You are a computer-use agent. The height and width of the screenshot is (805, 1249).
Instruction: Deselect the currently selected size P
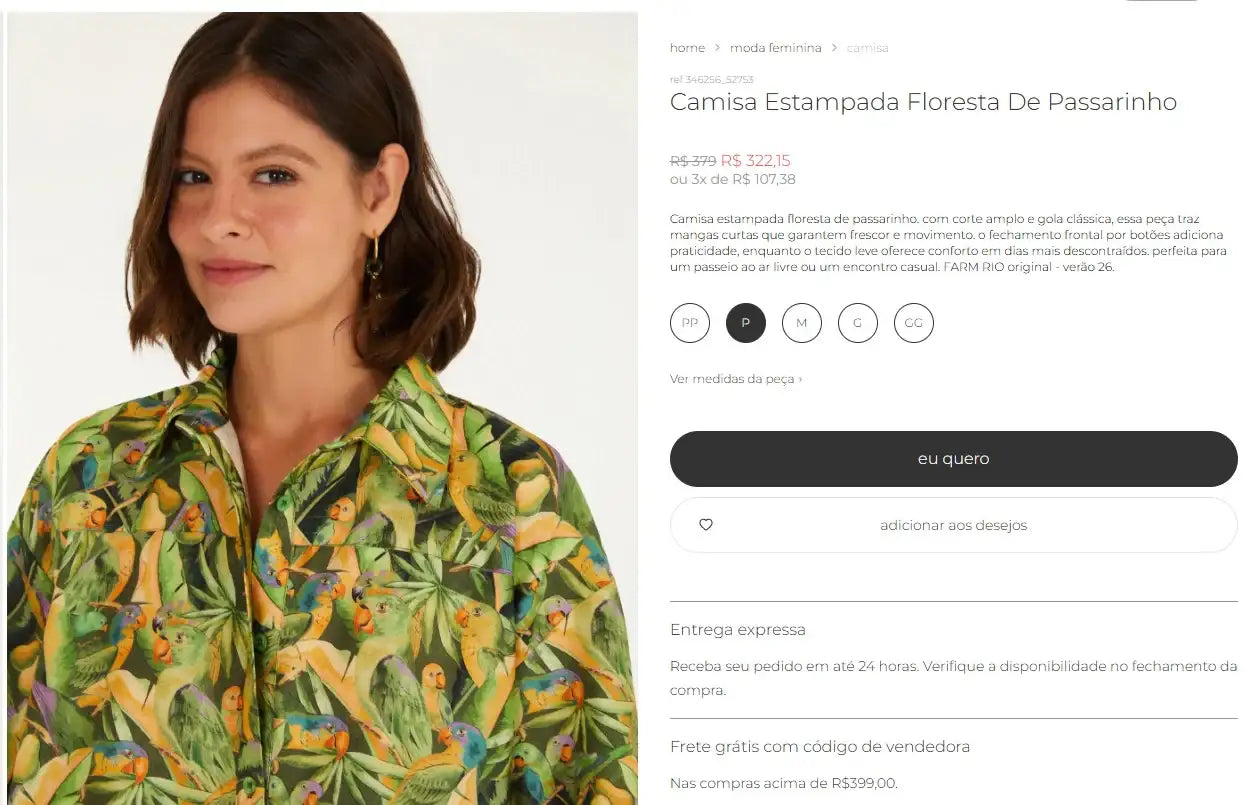point(745,323)
